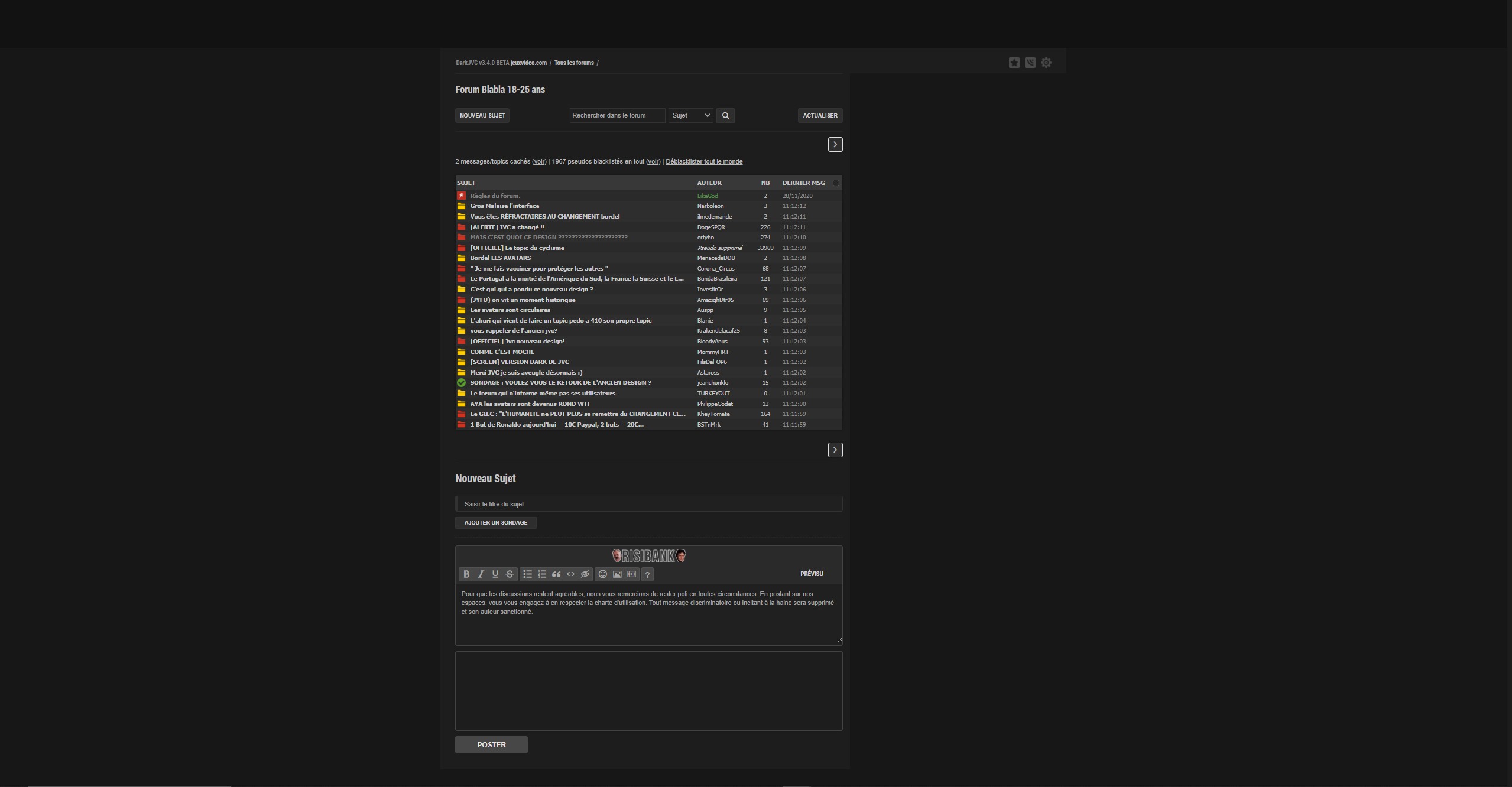Apply strikethrough formatting in editor

(x=510, y=574)
